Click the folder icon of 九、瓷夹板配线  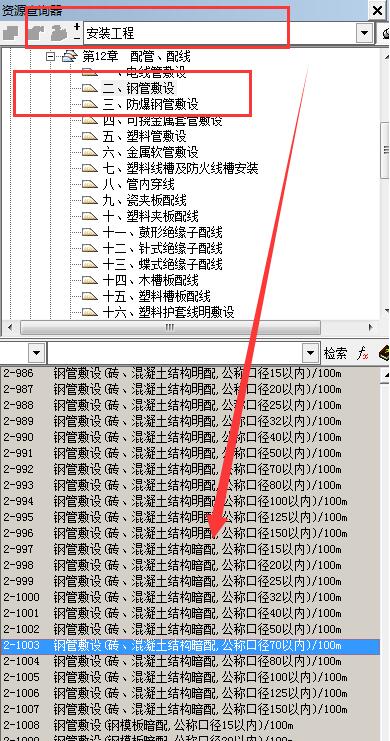point(89,200)
